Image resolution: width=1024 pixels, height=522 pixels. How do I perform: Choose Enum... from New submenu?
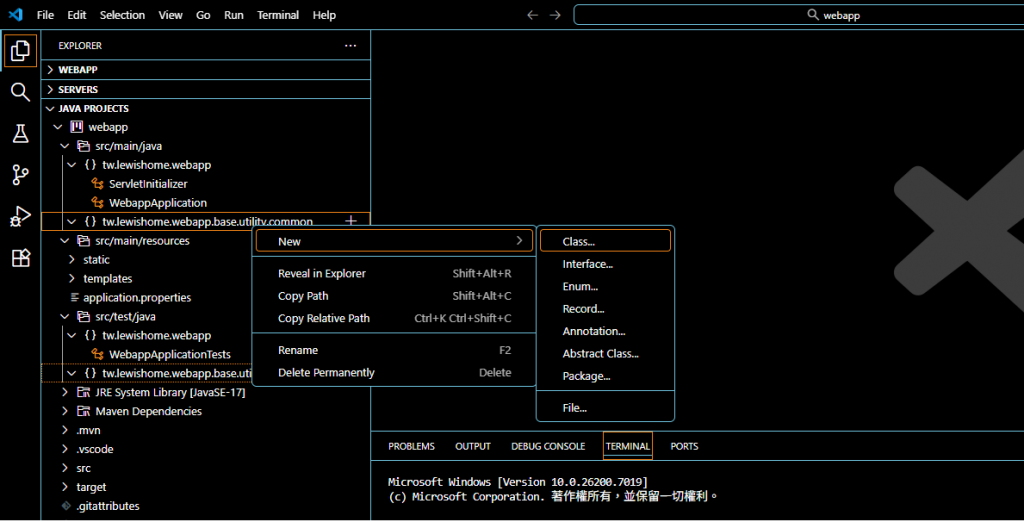coord(605,286)
